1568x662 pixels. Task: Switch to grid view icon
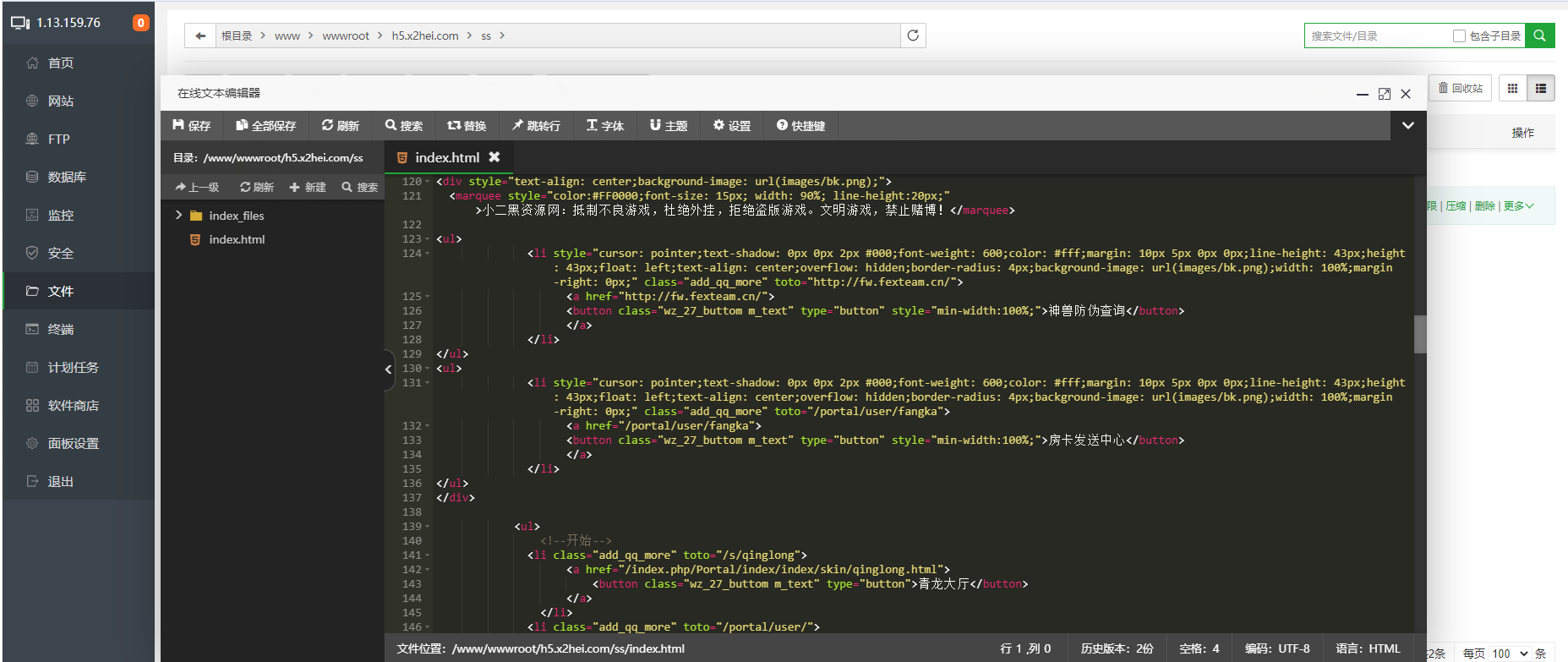(x=1513, y=88)
